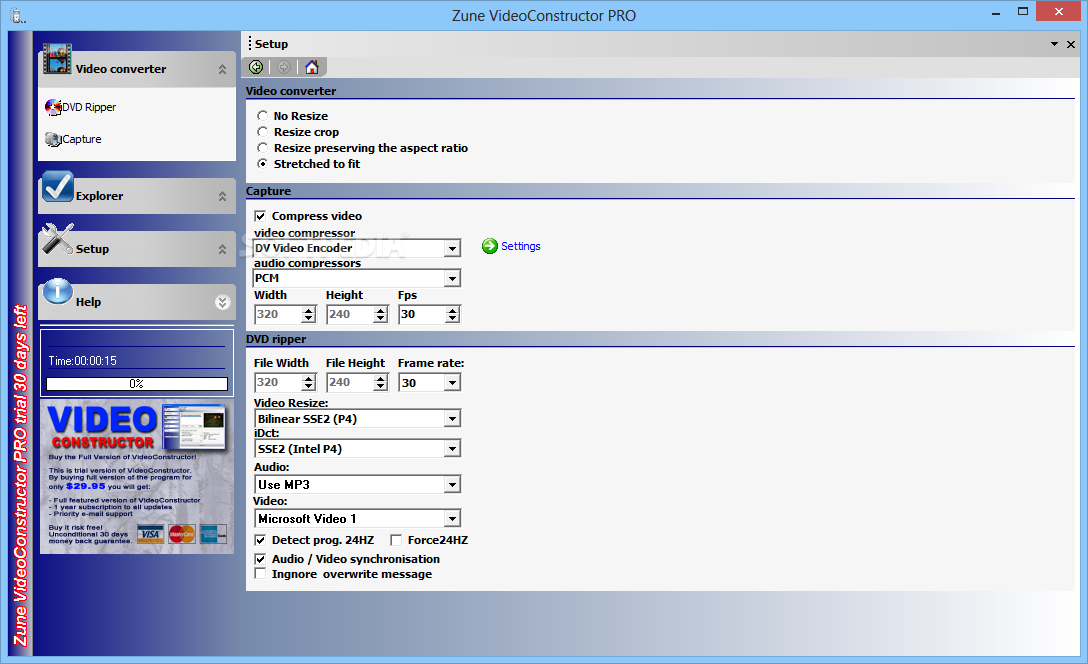1088x664 pixels.
Task: Adjust File Width stepper arrows
Action: click(x=309, y=382)
